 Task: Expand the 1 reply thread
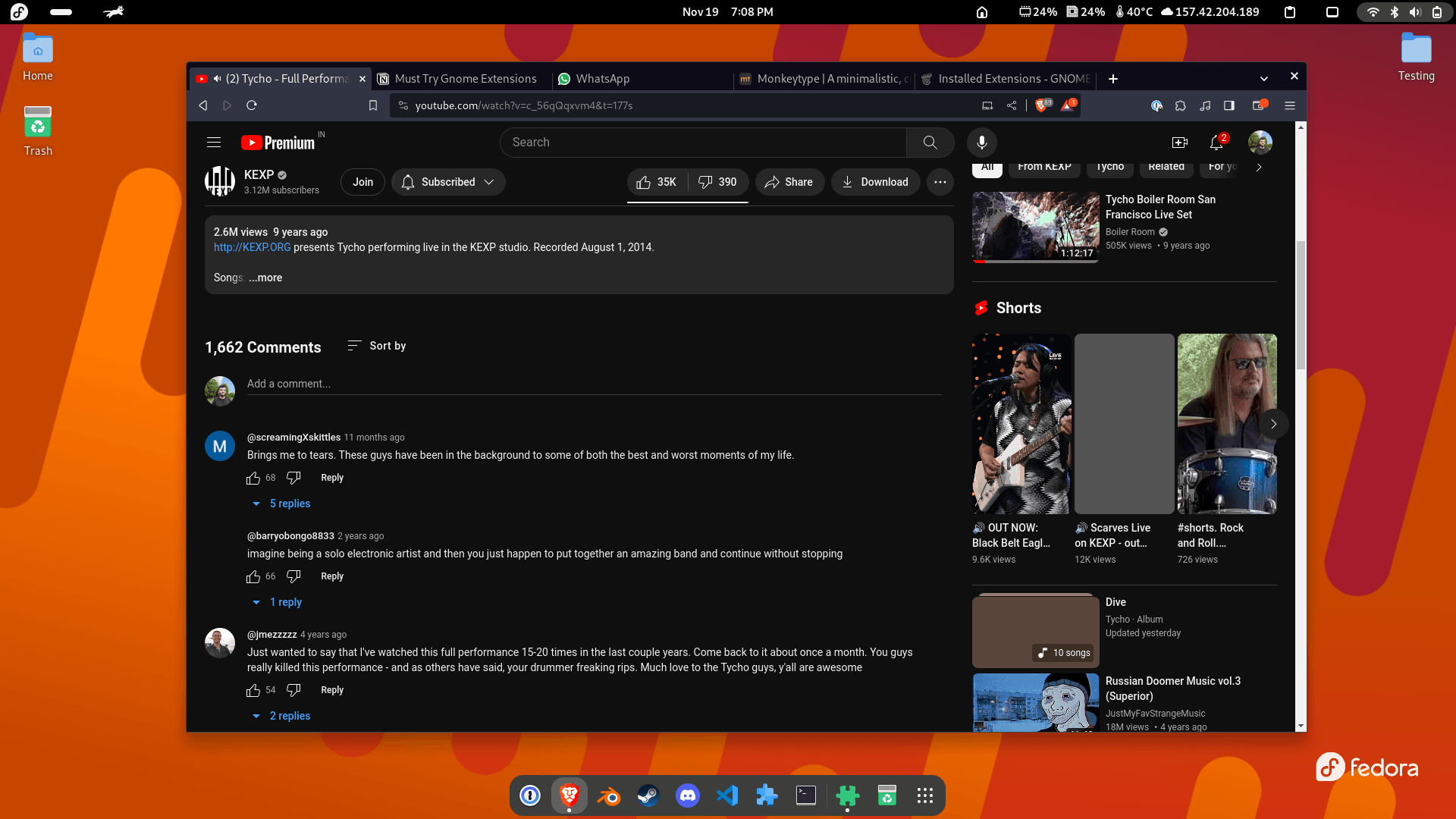[x=277, y=602]
